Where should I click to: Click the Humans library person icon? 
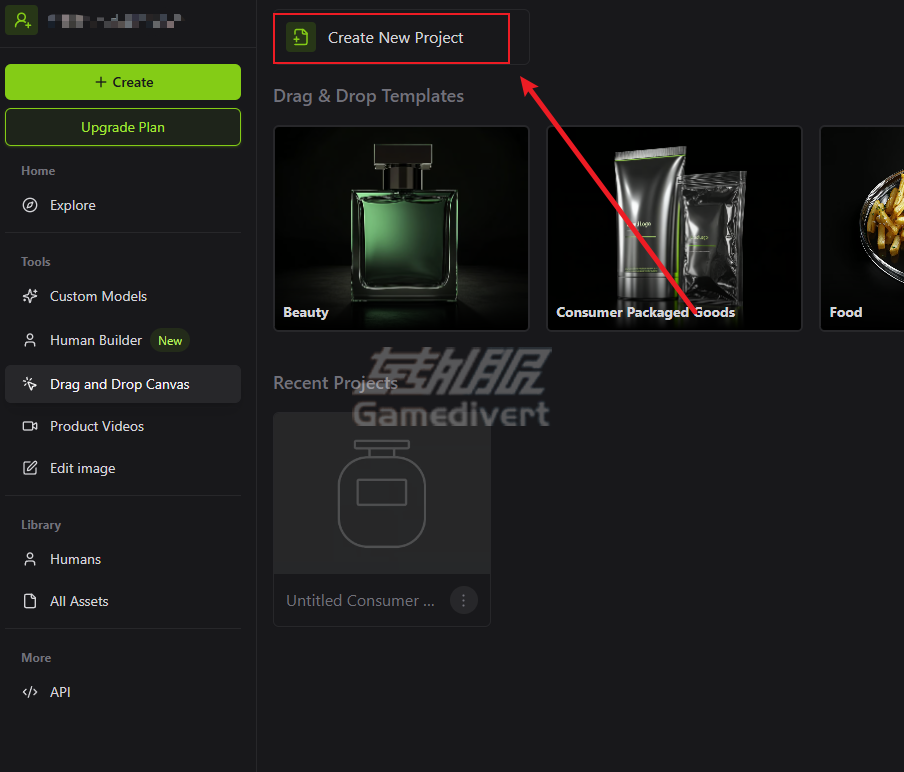(x=30, y=559)
